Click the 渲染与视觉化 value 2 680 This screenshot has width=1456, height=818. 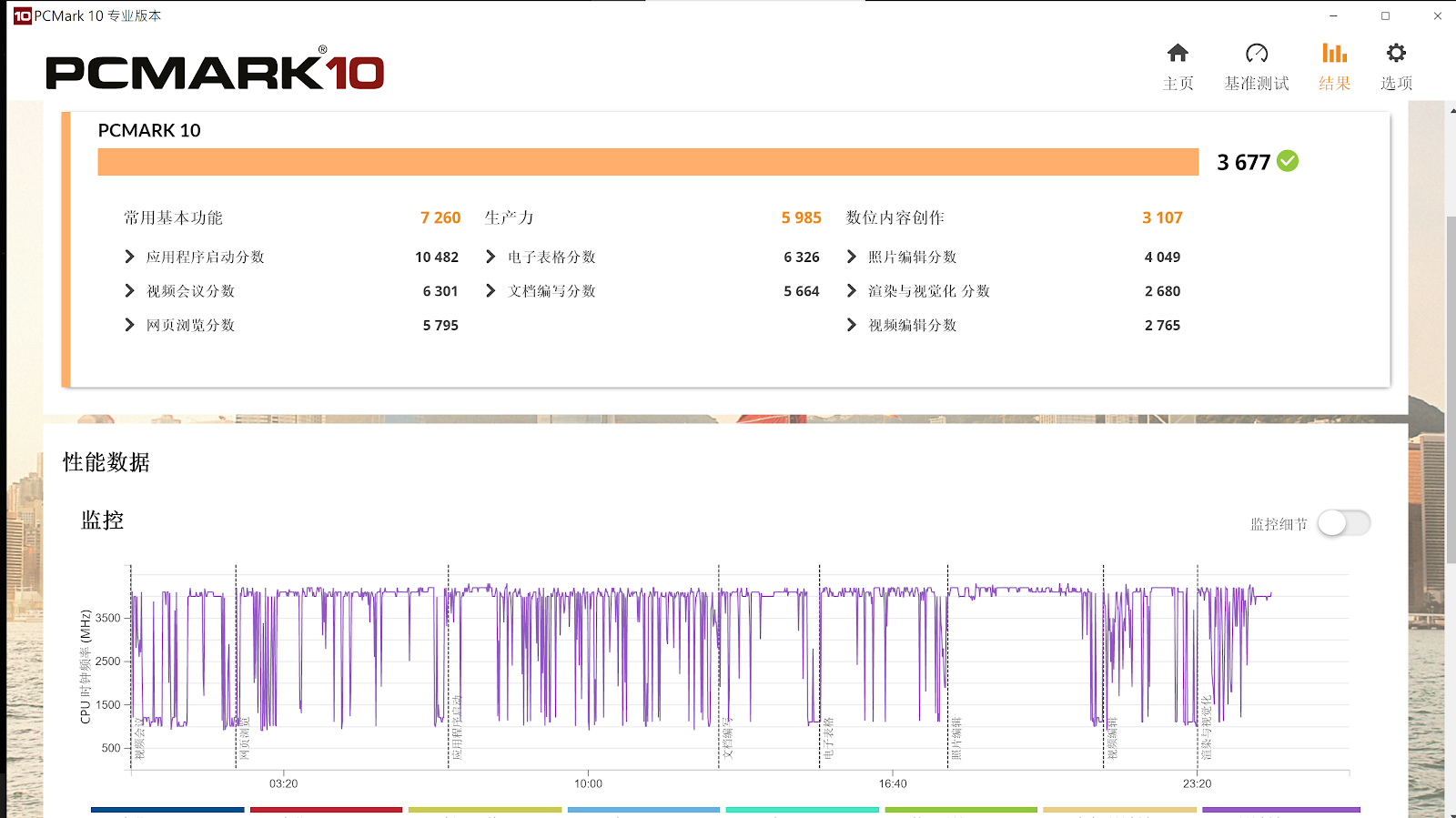click(1162, 291)
